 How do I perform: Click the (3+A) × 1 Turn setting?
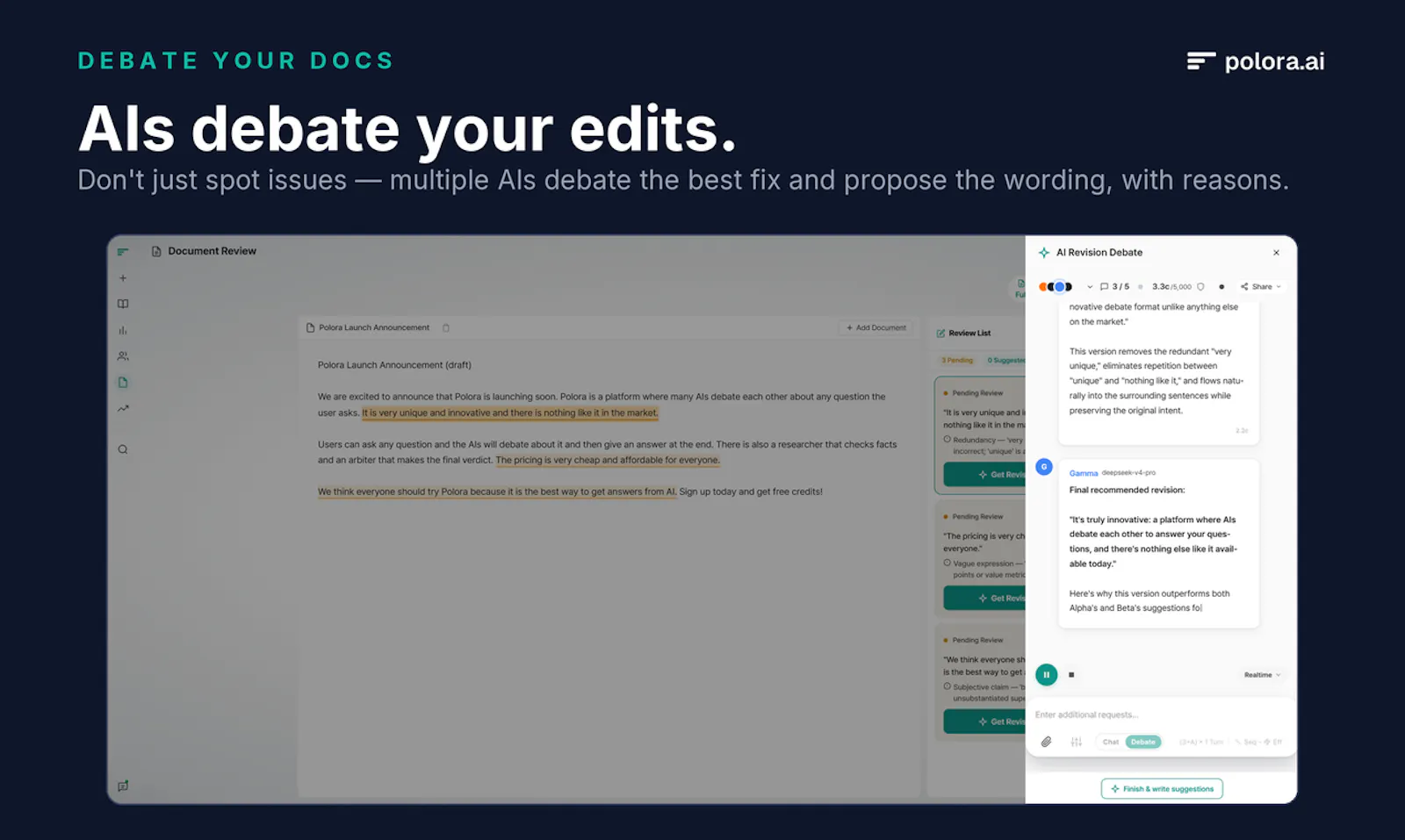(1201, 742)
